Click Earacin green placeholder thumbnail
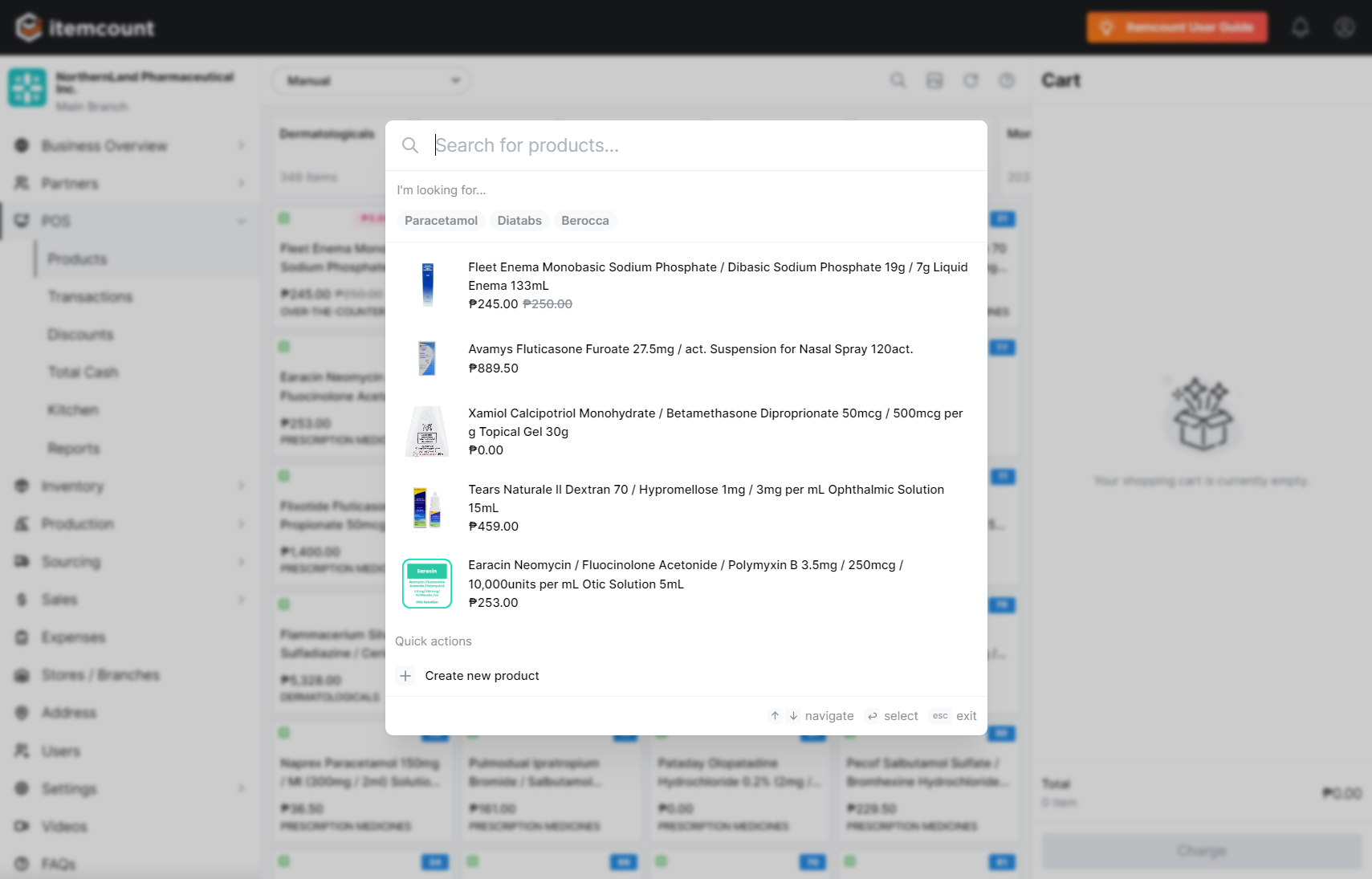This screenshot has height=879, width=1372. [x=427, y=584]
